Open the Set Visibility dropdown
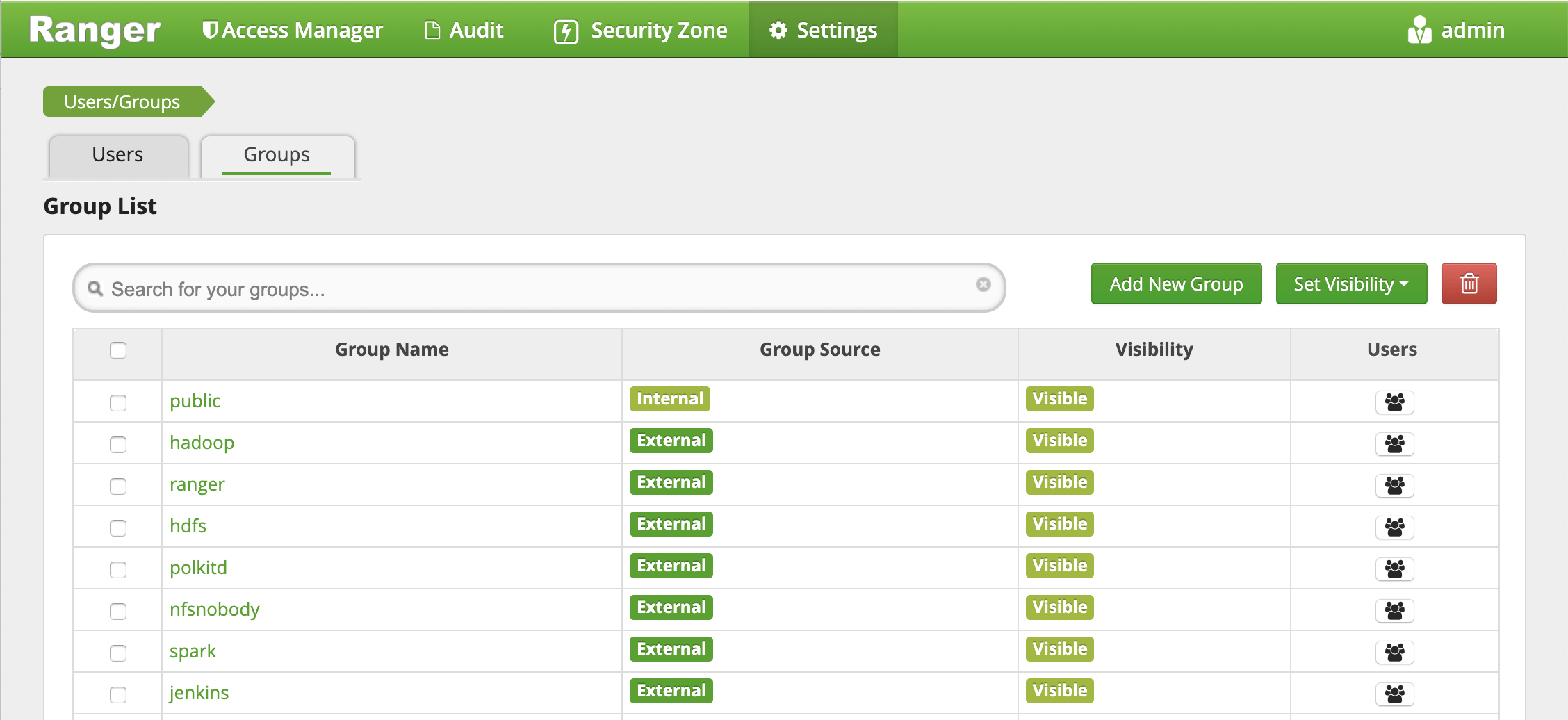This screenshot has height=720, width=1568. point(1350,284)
